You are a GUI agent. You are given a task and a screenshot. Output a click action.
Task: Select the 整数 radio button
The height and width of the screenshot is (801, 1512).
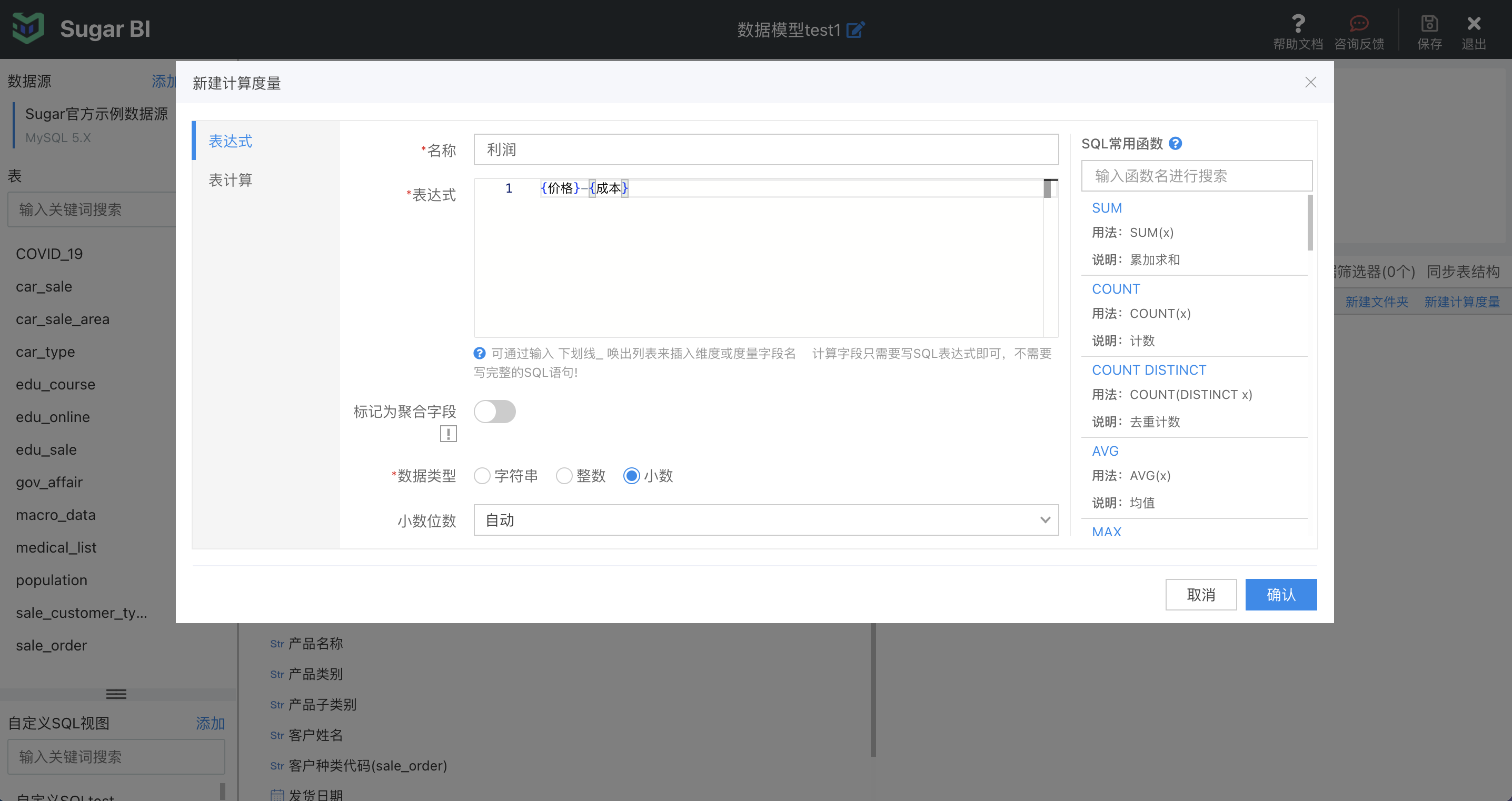click(563, 476)
